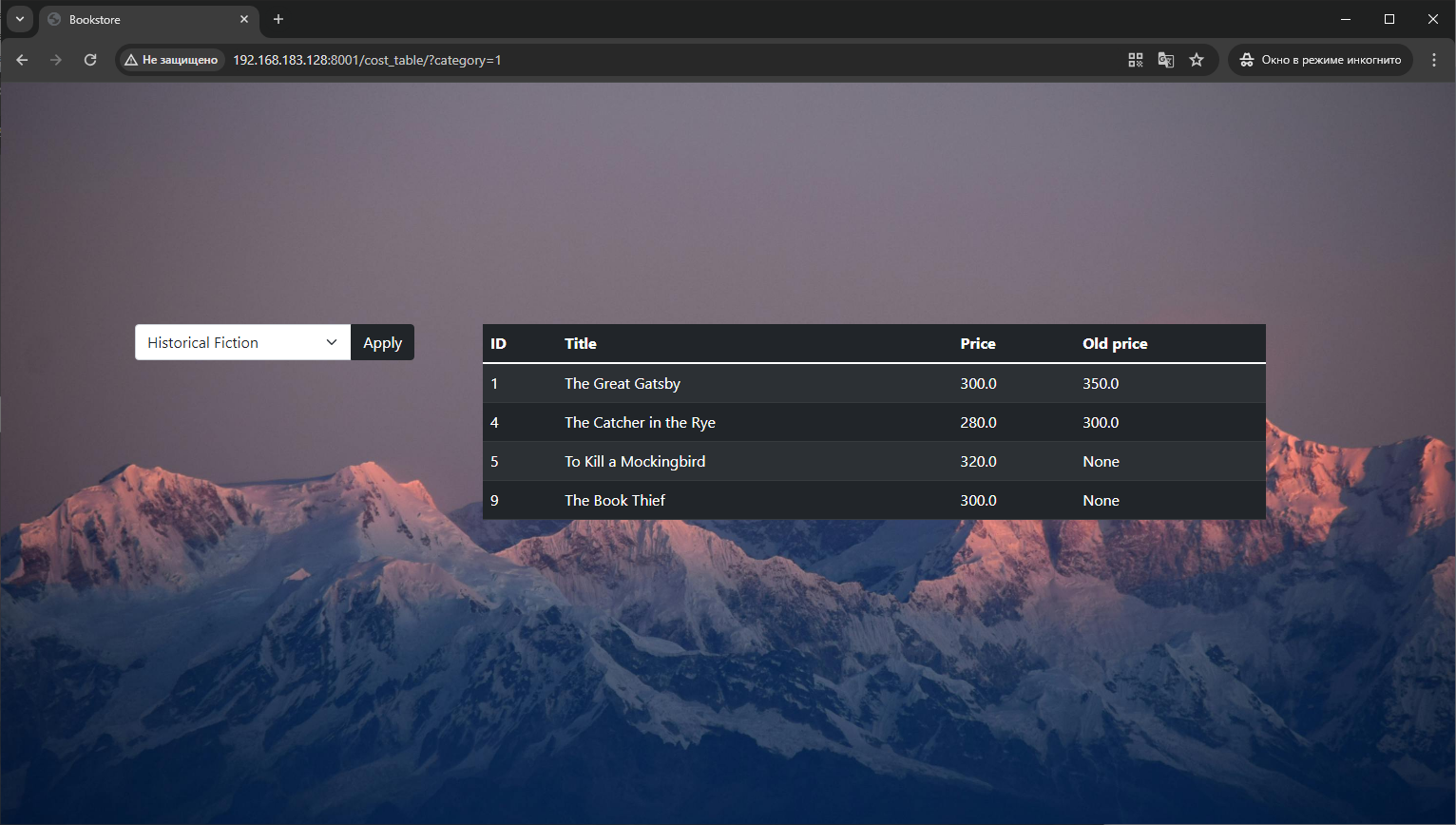1456x825 pixels.
Task: Click the not secure warning badge
Action: [171, 60]
